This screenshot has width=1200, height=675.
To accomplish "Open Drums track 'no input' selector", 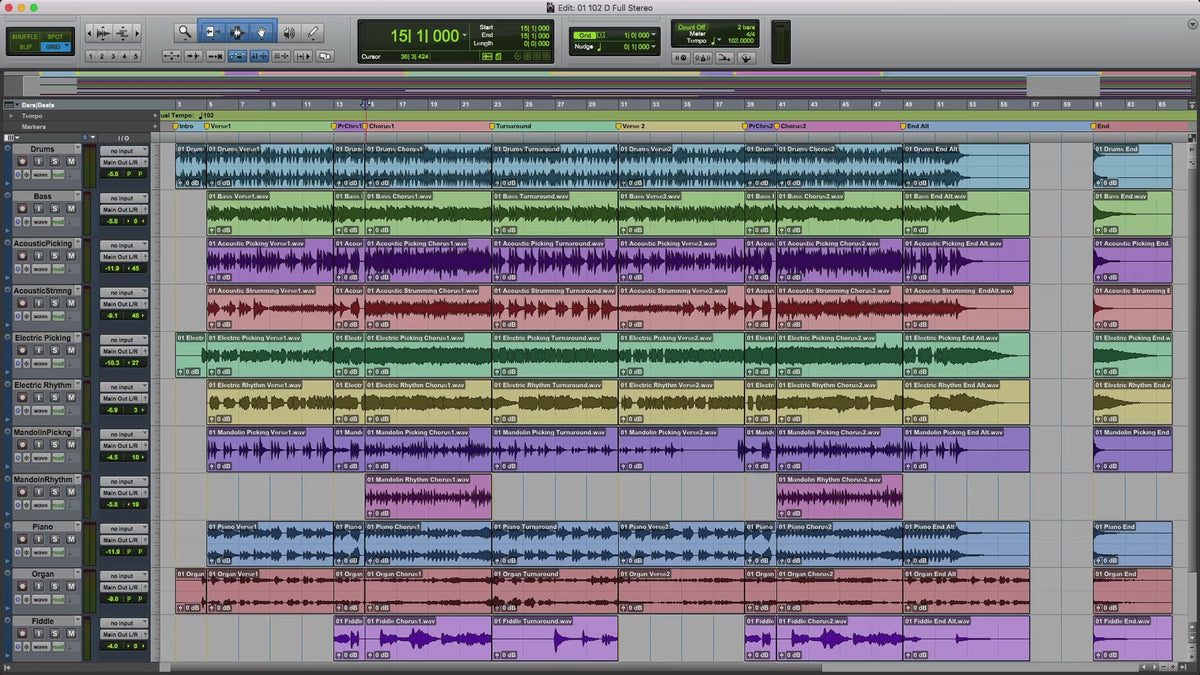I will pyautogui.click(x=123, y=151).
